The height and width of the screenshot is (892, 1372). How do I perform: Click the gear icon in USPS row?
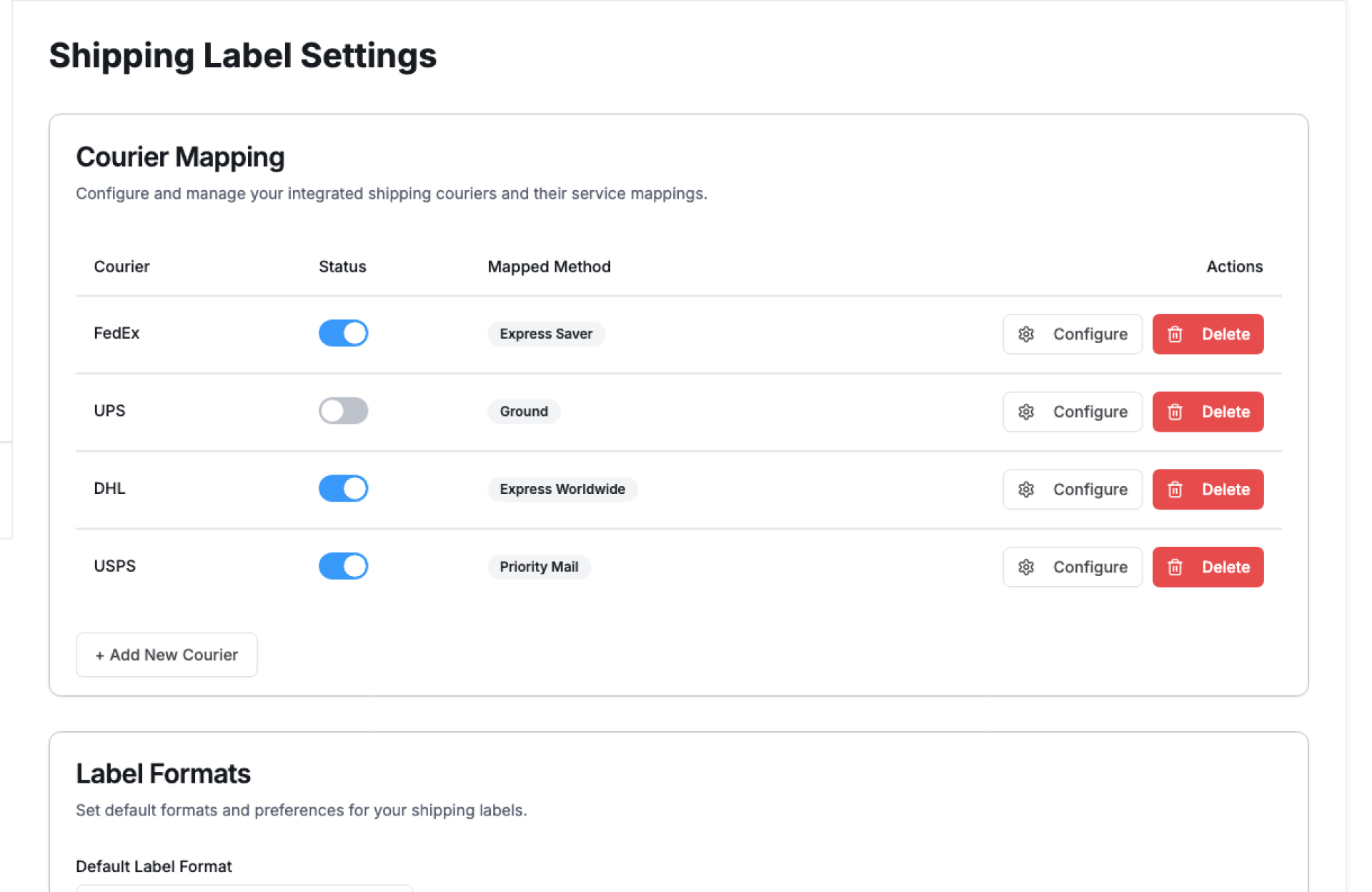(x=1026, y=567)
